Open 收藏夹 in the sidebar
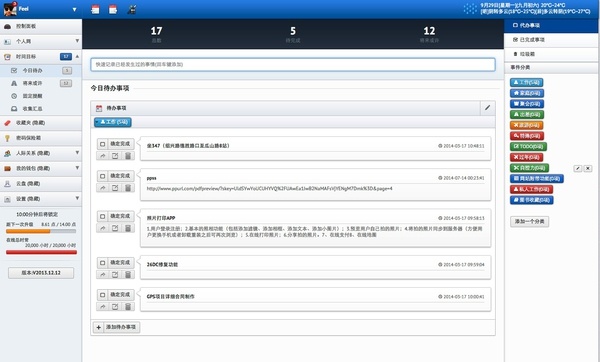 [x=41, y=123]
